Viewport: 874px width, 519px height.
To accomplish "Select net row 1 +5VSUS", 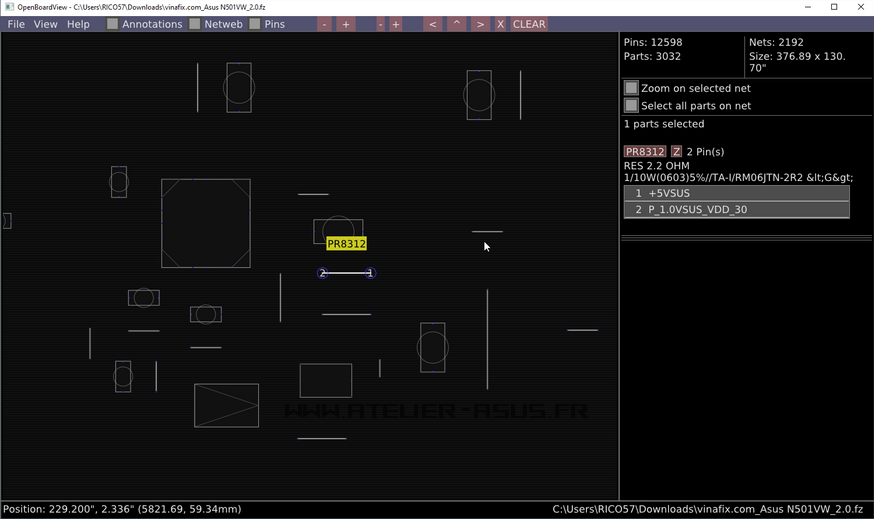I will [736, 193].
